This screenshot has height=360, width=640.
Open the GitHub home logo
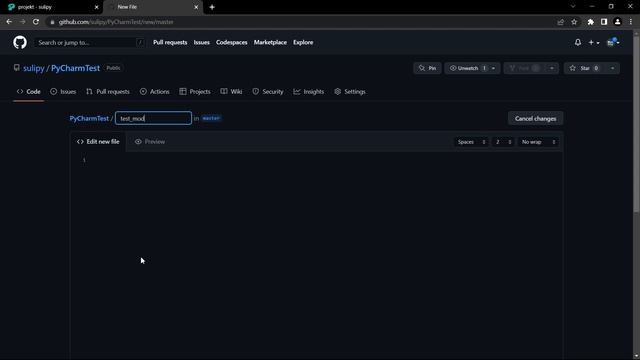(x=20, y=42)
